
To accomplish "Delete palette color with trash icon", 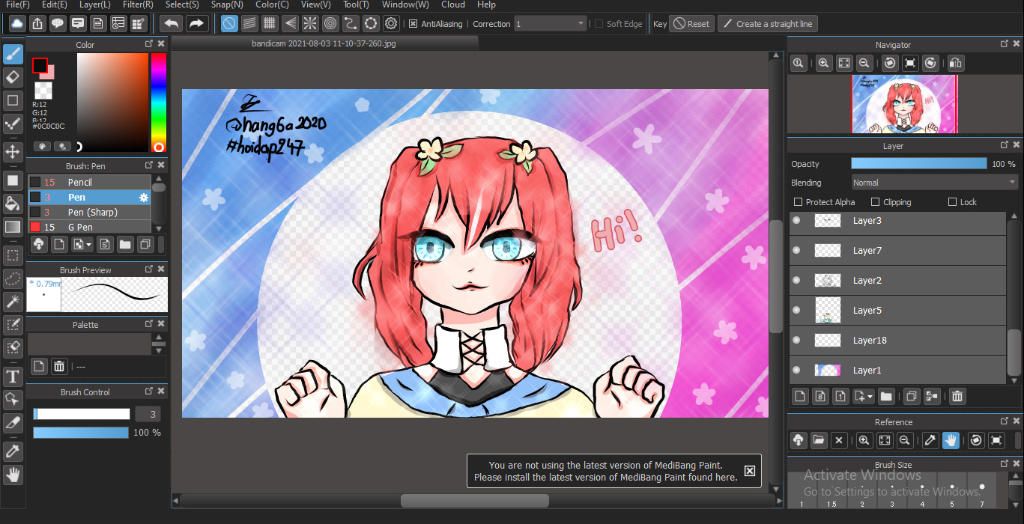I will [59, 367].
